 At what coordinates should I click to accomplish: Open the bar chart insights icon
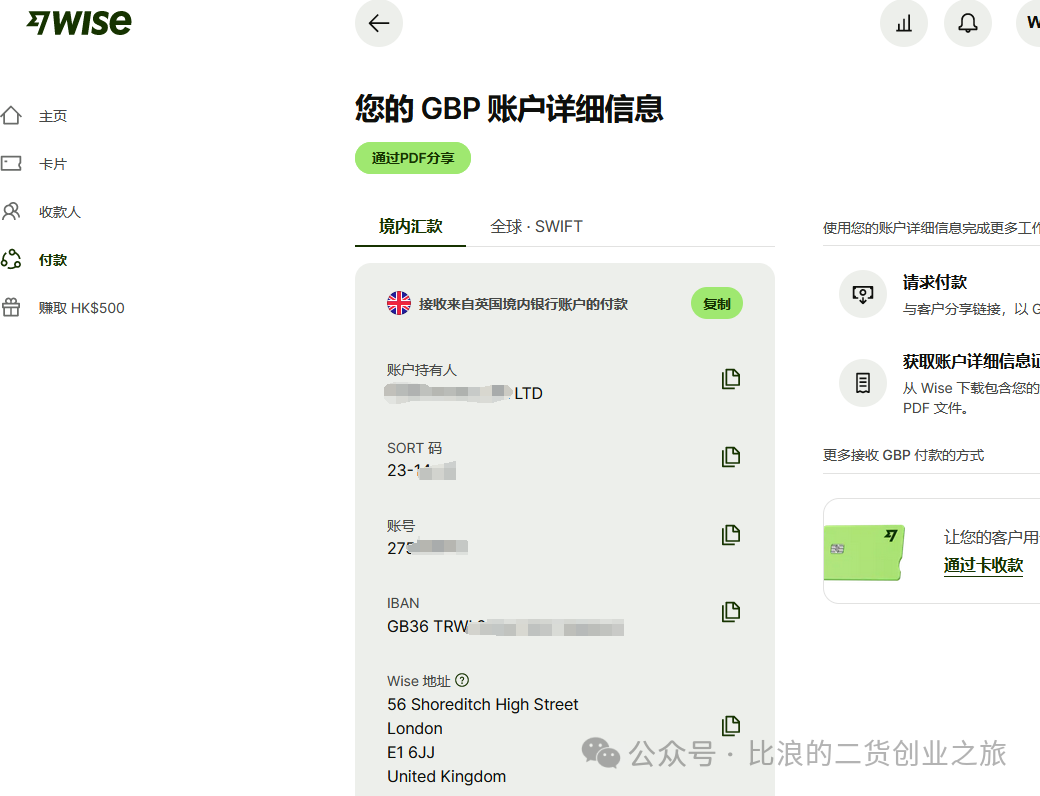coord(903,23)
